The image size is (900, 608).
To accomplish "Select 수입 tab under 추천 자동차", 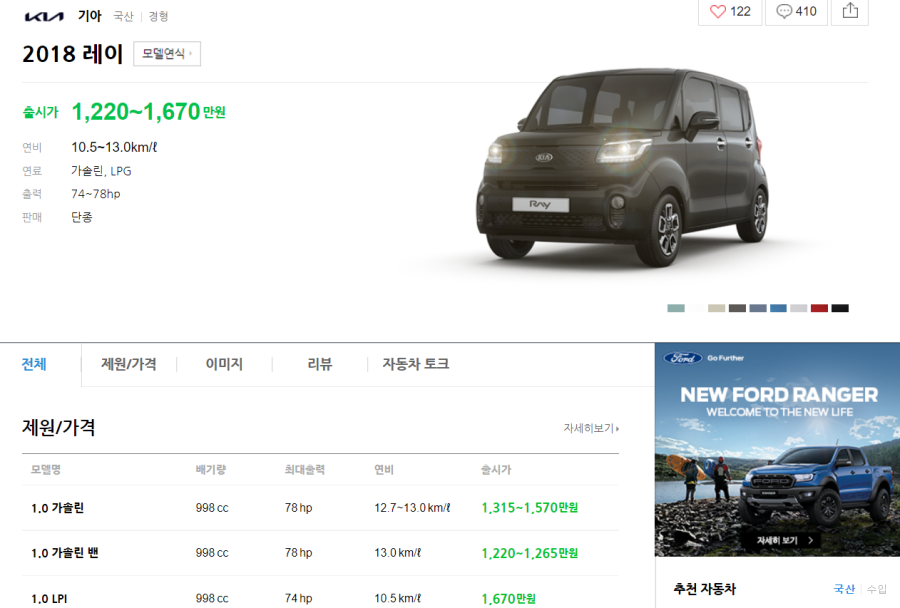I will 876,589.
